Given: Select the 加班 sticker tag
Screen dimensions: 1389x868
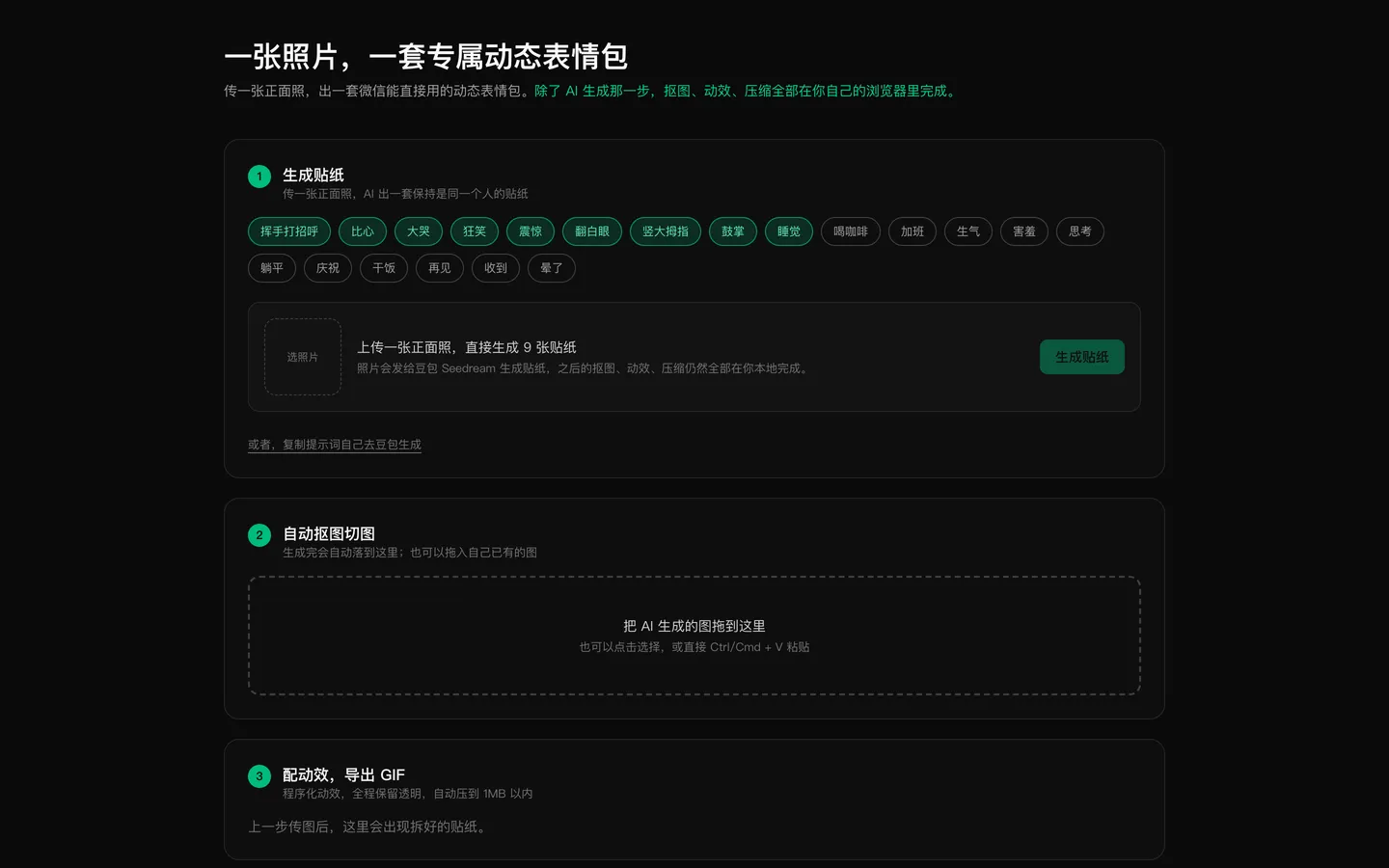Looking at the screenshot, I should pyautogui.click(x=912, y=231).
